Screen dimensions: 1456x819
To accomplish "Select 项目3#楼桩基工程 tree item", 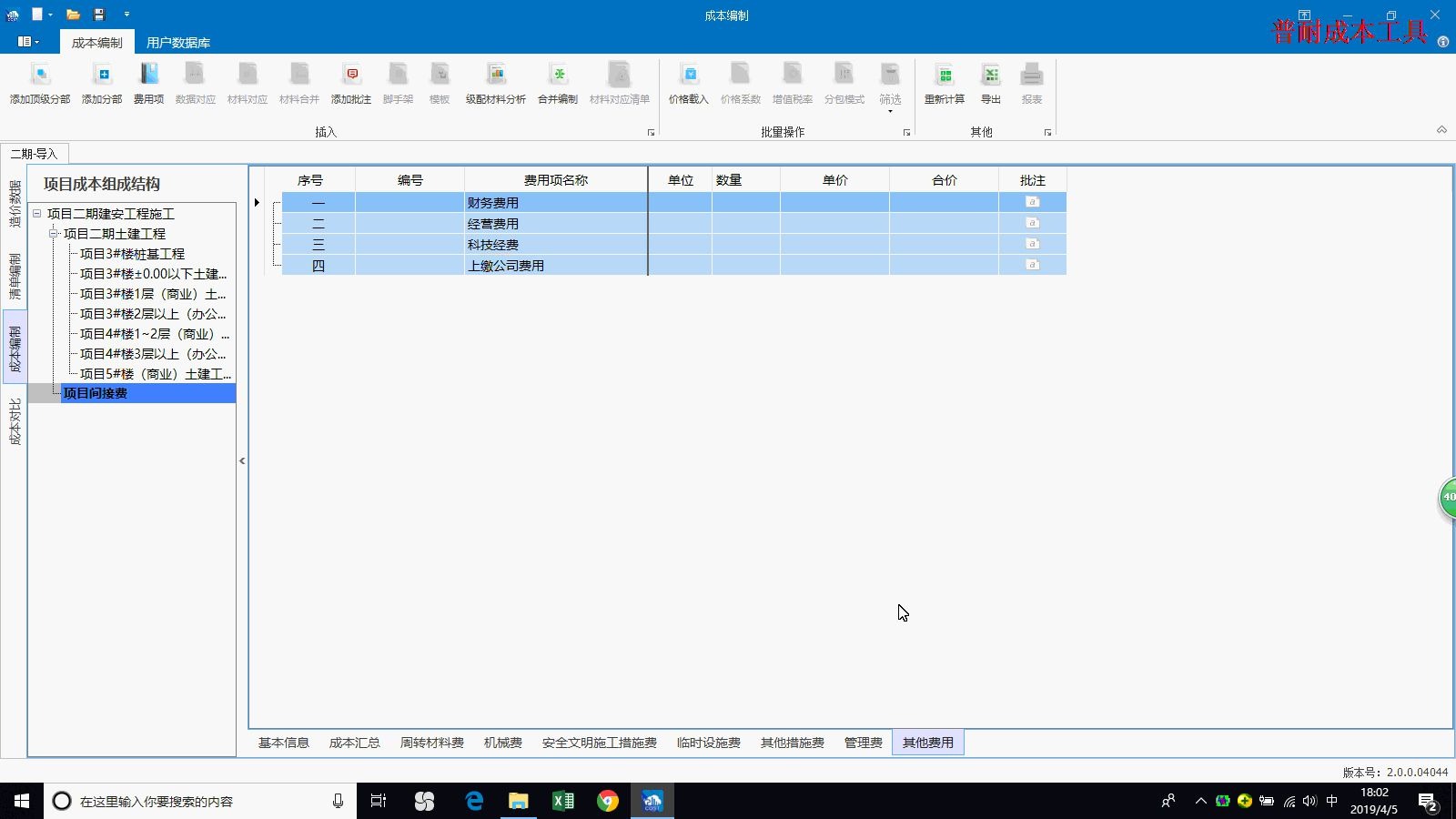I will 132,254.
